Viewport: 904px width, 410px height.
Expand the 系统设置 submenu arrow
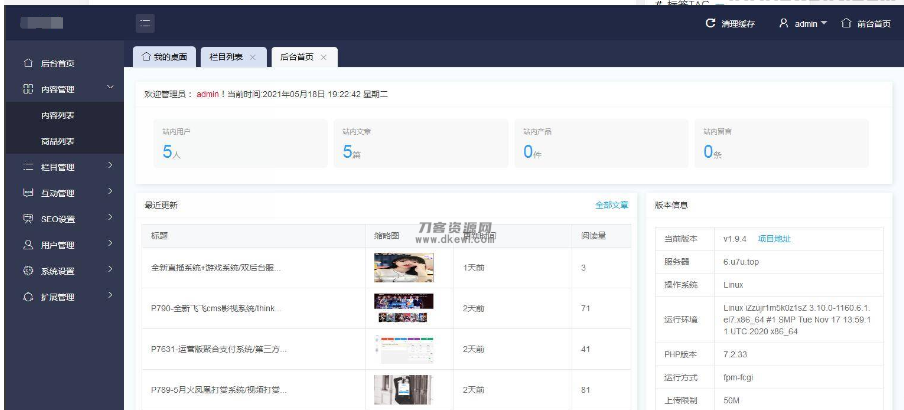110,269
